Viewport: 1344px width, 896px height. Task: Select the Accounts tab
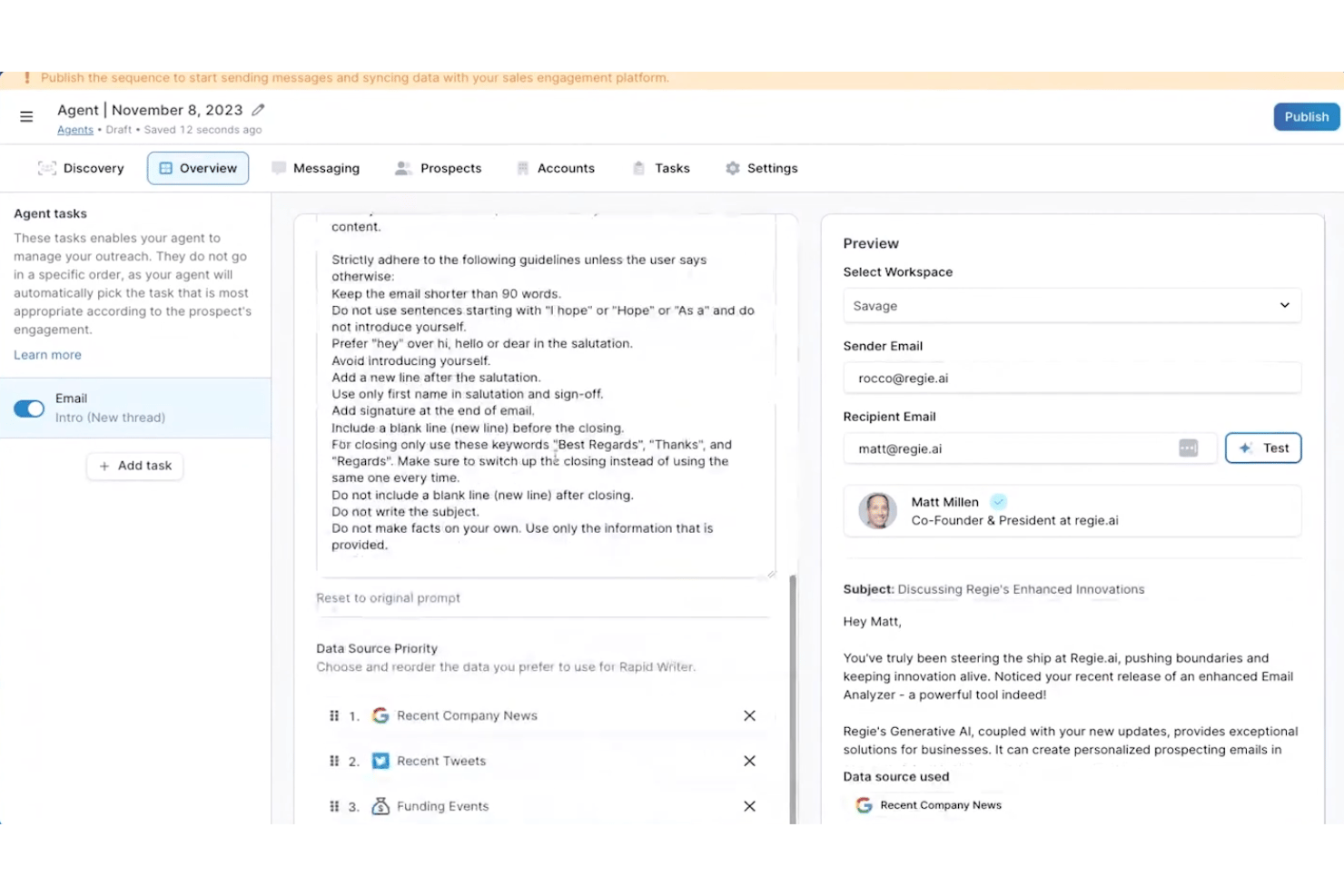click(555, 168)
